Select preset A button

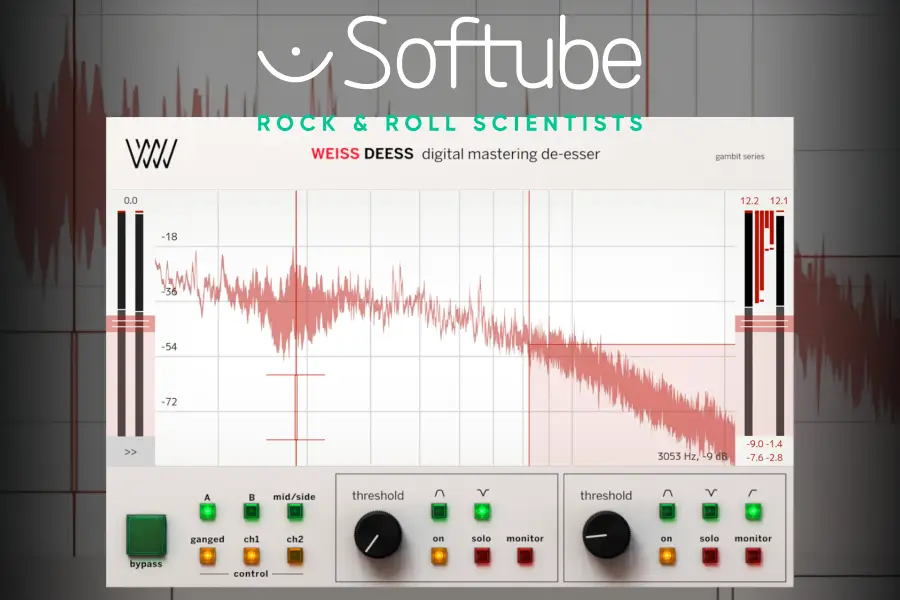tap(208, 512)
